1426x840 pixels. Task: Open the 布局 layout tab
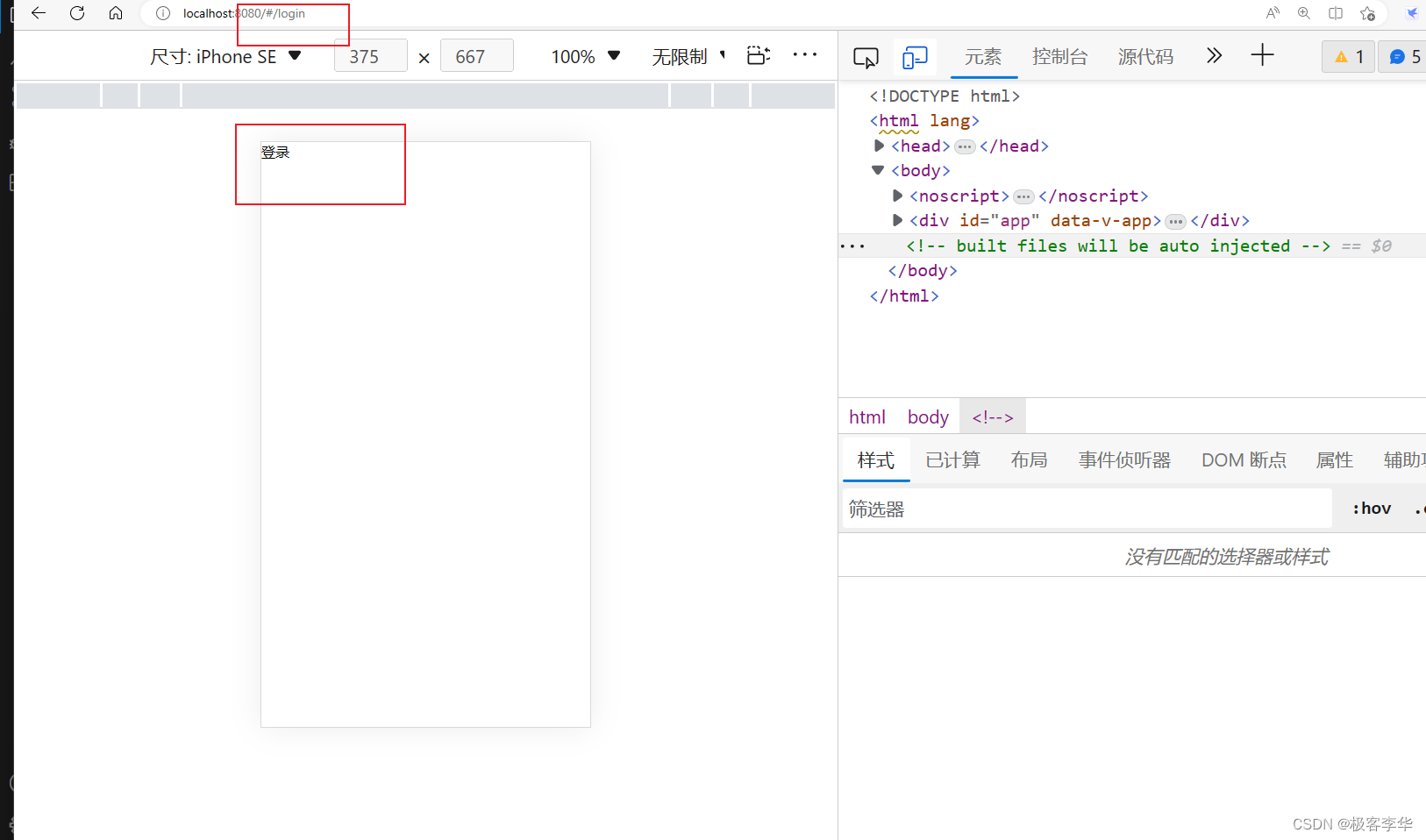[x=1030, y=460]
